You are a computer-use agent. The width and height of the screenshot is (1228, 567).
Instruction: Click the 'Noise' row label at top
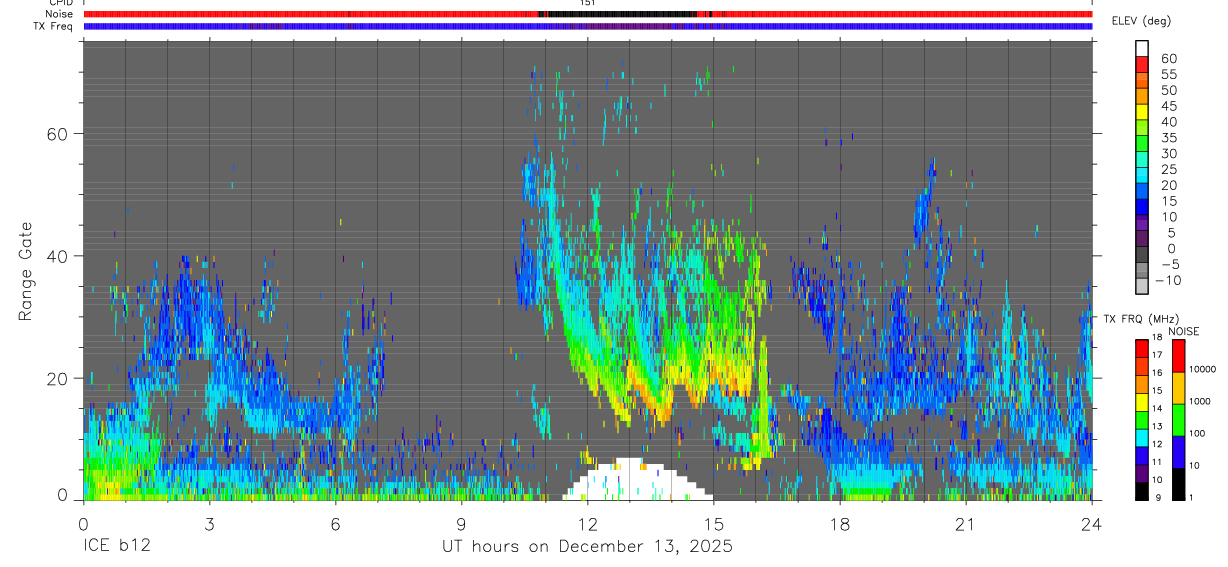[59, 14]
